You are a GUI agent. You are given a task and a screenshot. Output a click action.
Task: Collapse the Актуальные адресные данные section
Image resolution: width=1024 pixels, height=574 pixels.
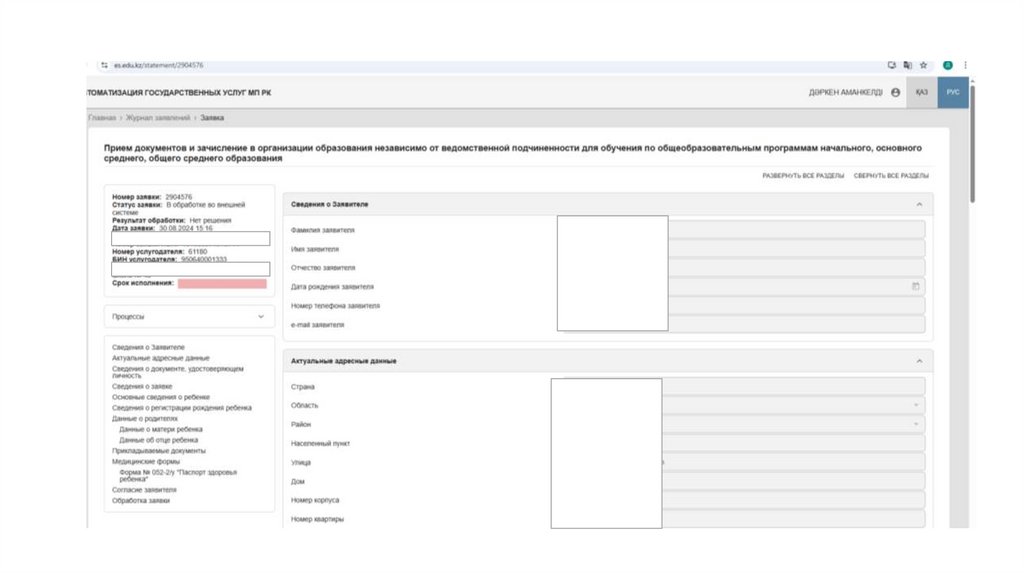click(919, 361)
